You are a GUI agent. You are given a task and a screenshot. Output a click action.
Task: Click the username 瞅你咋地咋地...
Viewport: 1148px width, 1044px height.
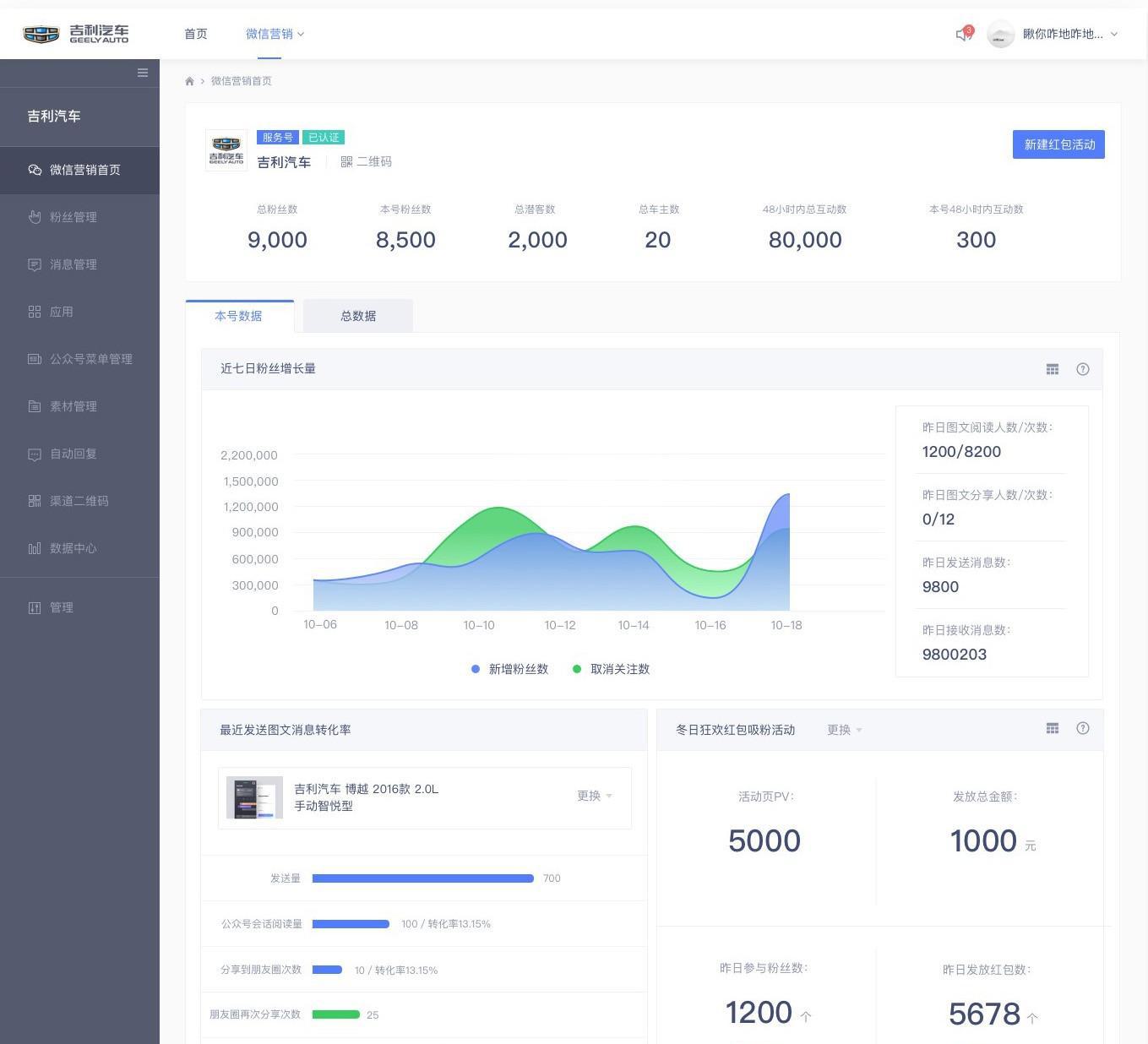(1063, 34)
